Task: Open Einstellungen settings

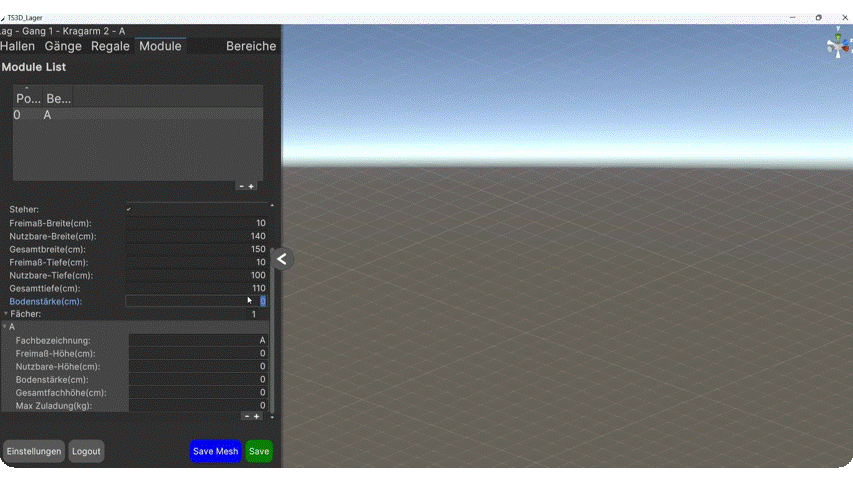Action: coord(34,451)
